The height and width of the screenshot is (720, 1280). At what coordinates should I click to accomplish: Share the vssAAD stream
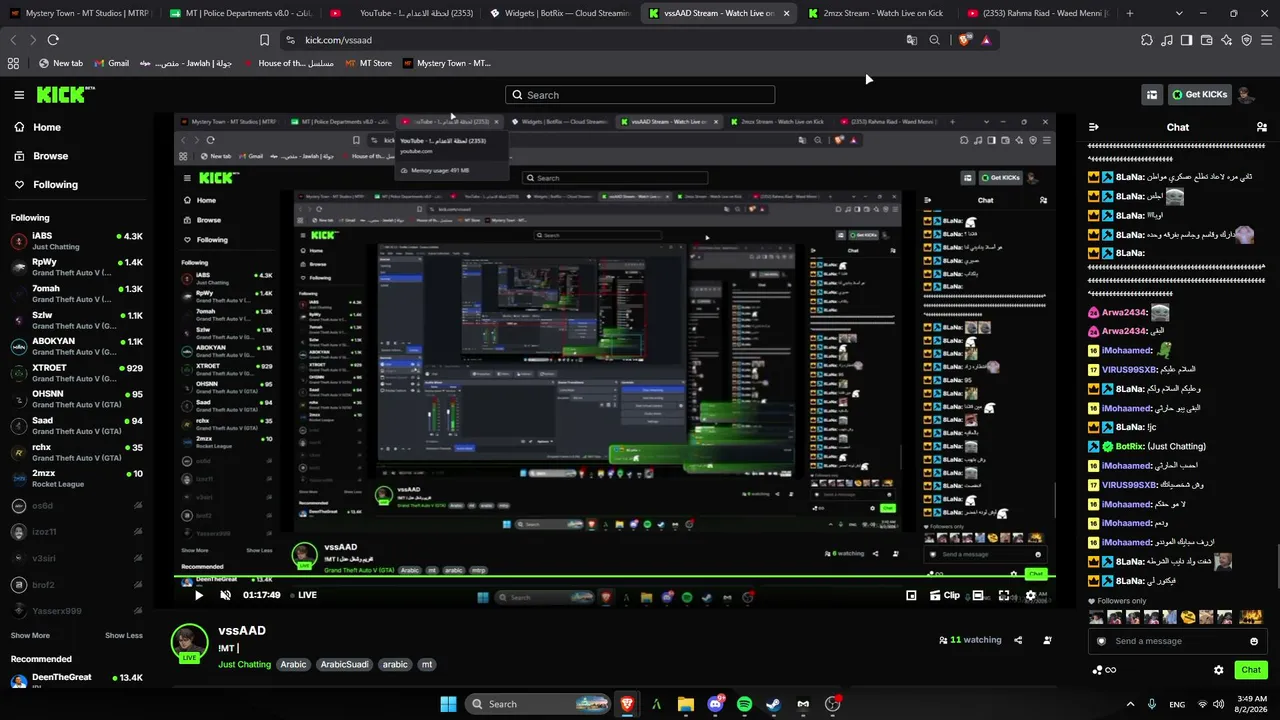[1018, 640]
